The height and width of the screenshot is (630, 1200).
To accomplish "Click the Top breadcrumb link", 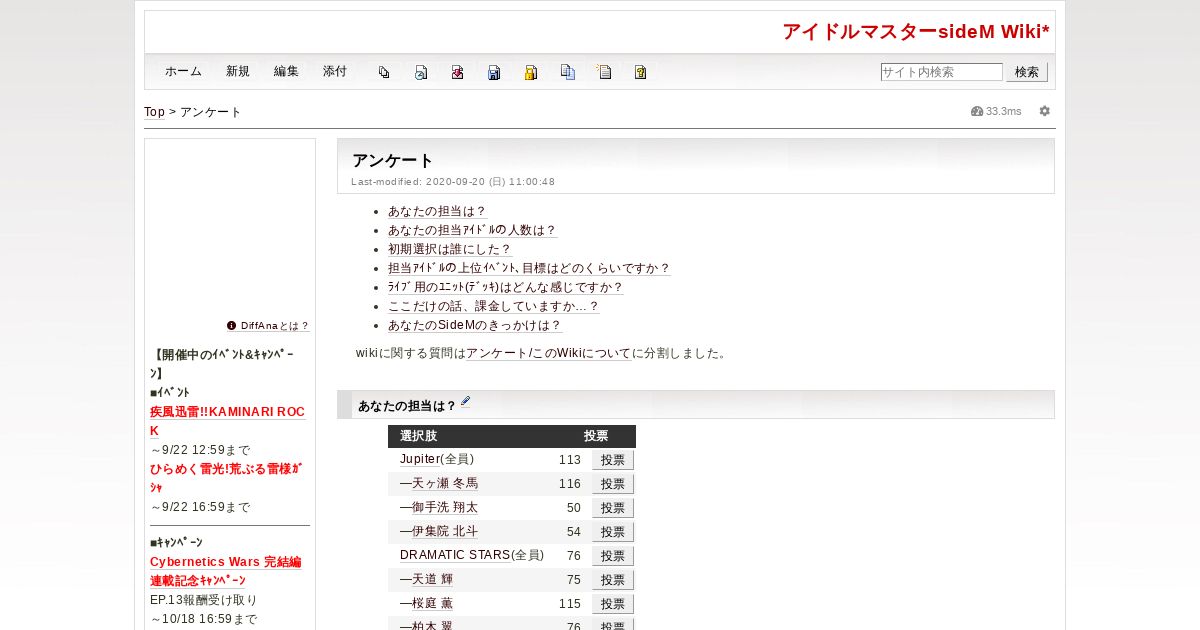I will 154,112.
